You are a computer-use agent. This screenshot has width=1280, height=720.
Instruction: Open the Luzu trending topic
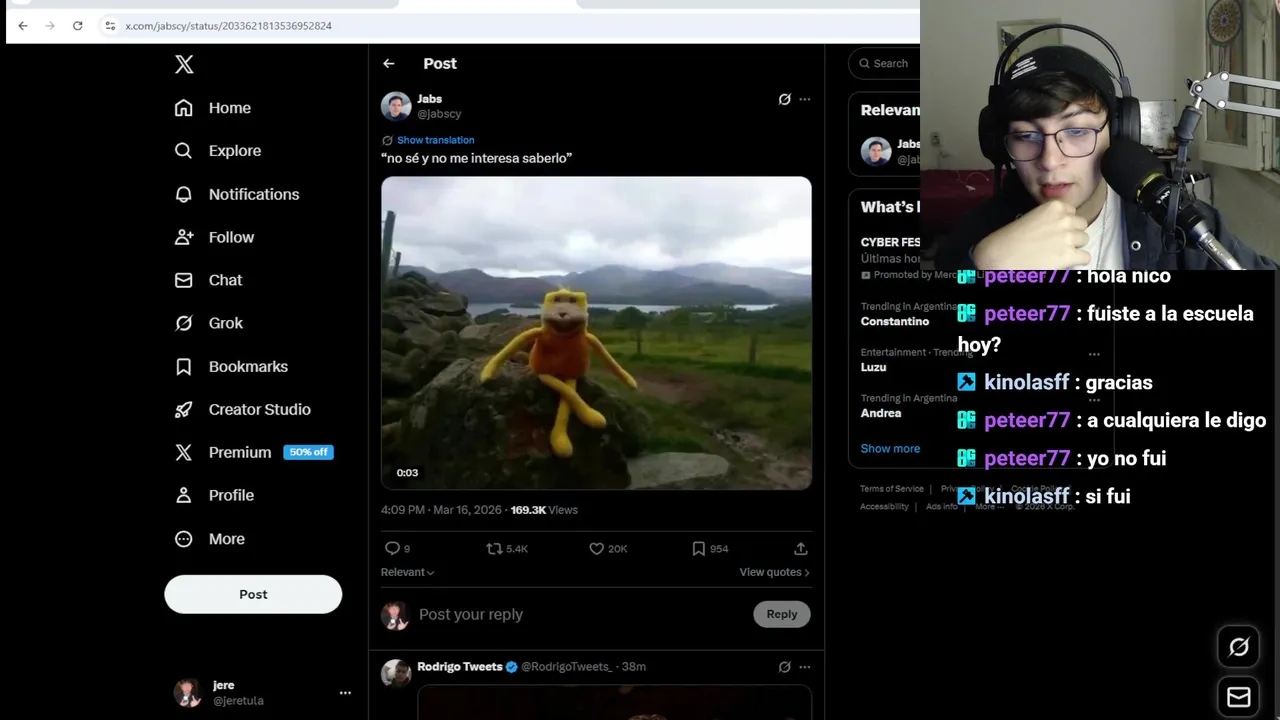(x=873, y=367)
